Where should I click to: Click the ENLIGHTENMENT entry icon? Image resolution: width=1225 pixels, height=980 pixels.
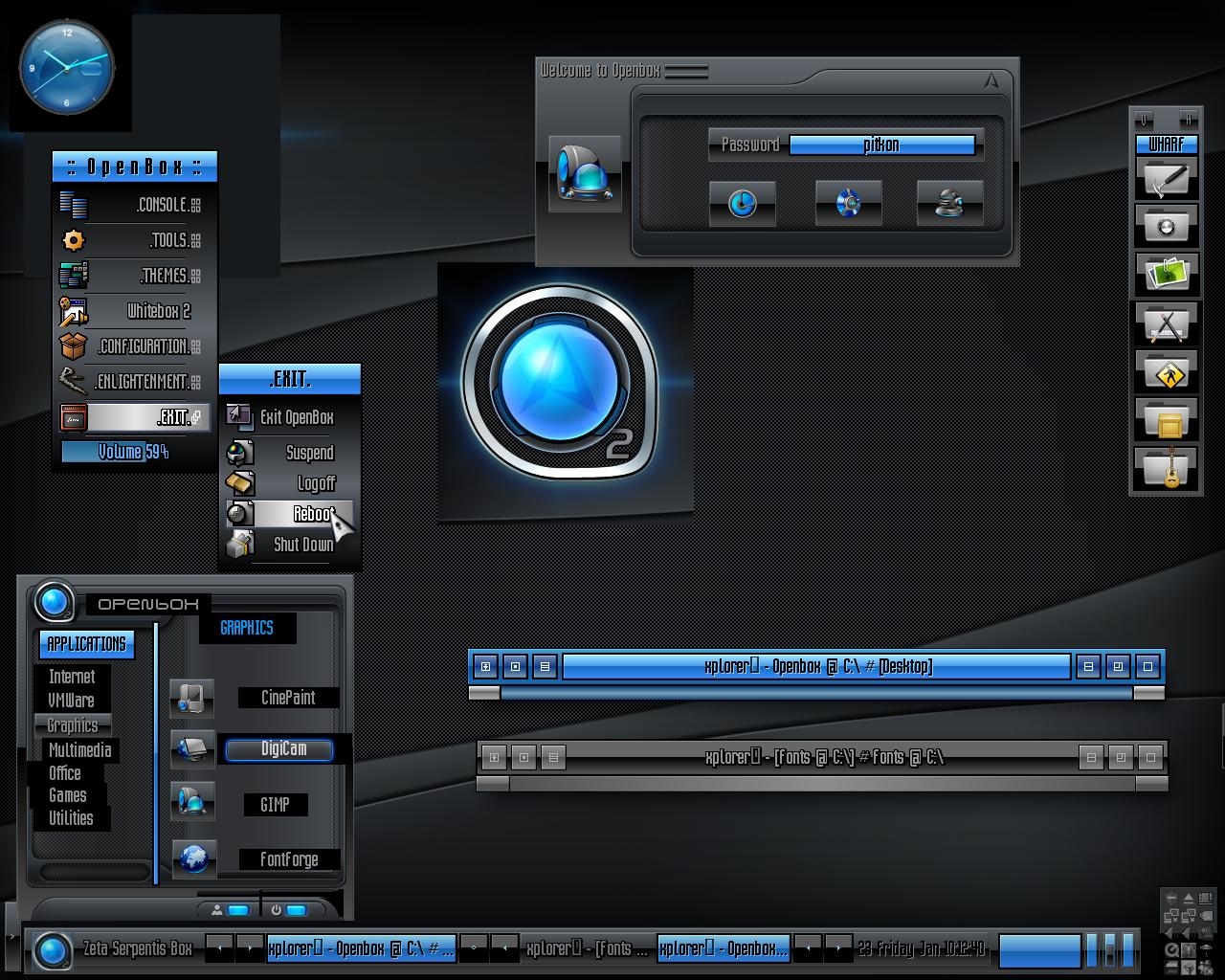click(73, 382)
